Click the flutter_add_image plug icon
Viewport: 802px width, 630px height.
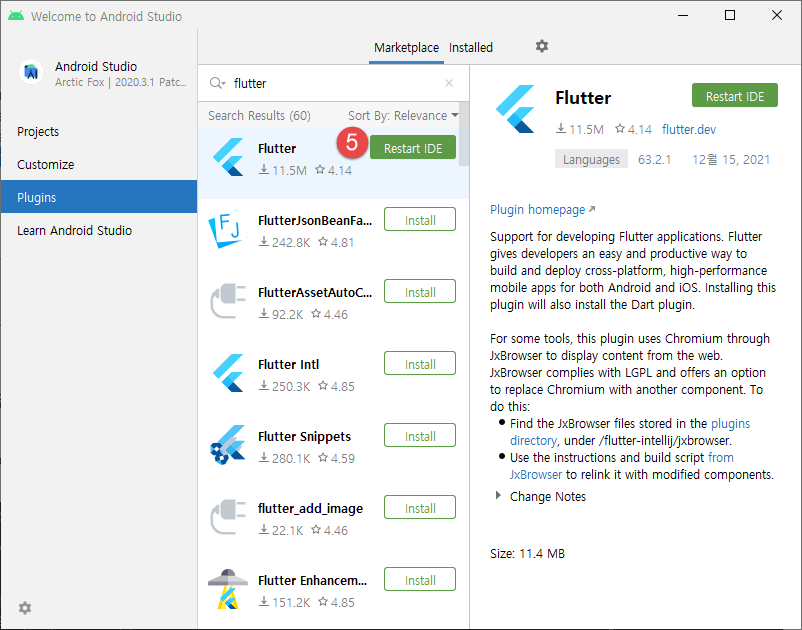coord(228,516)
